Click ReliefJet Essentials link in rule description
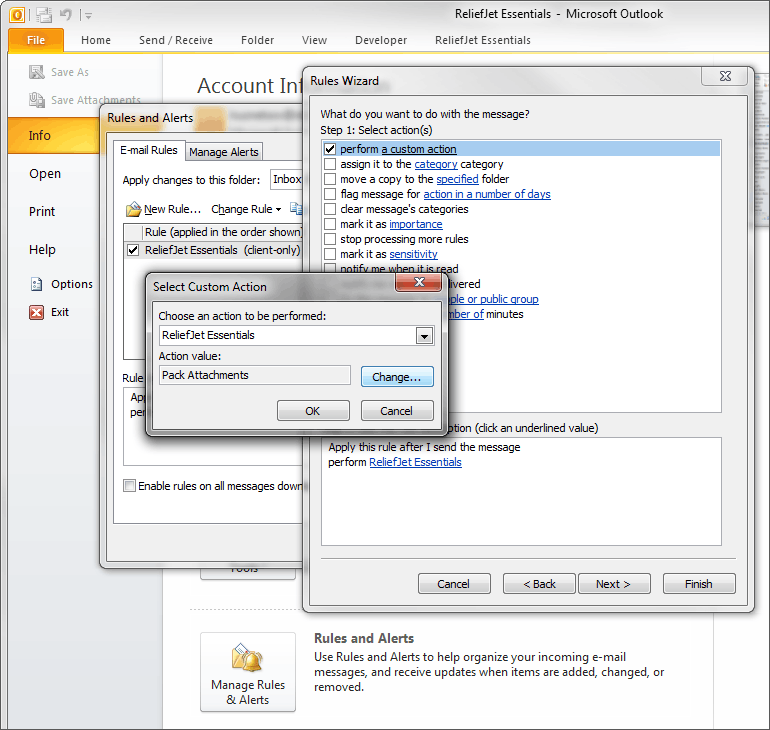 pos(415,462)
